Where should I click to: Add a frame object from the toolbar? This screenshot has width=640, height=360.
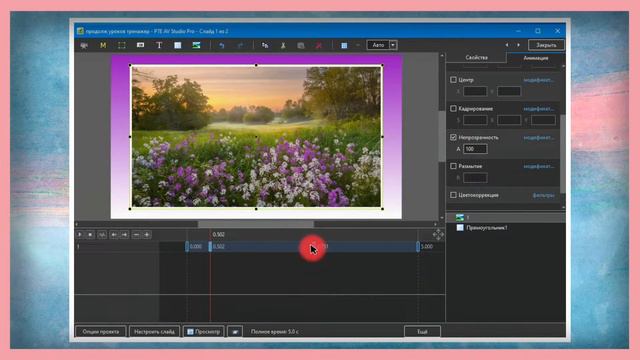click(122, 45)
